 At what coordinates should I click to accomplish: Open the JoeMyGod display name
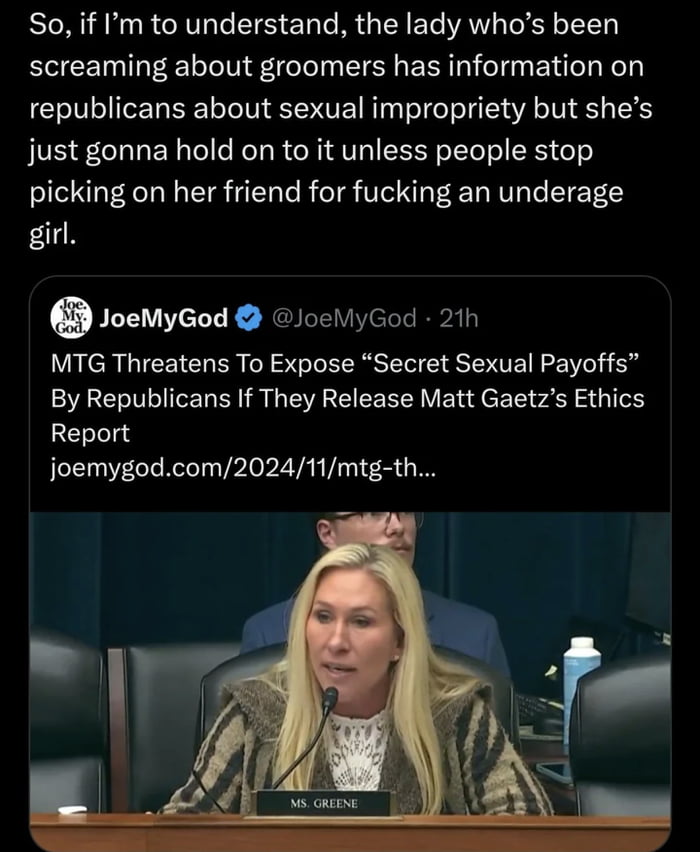[163, 319]
